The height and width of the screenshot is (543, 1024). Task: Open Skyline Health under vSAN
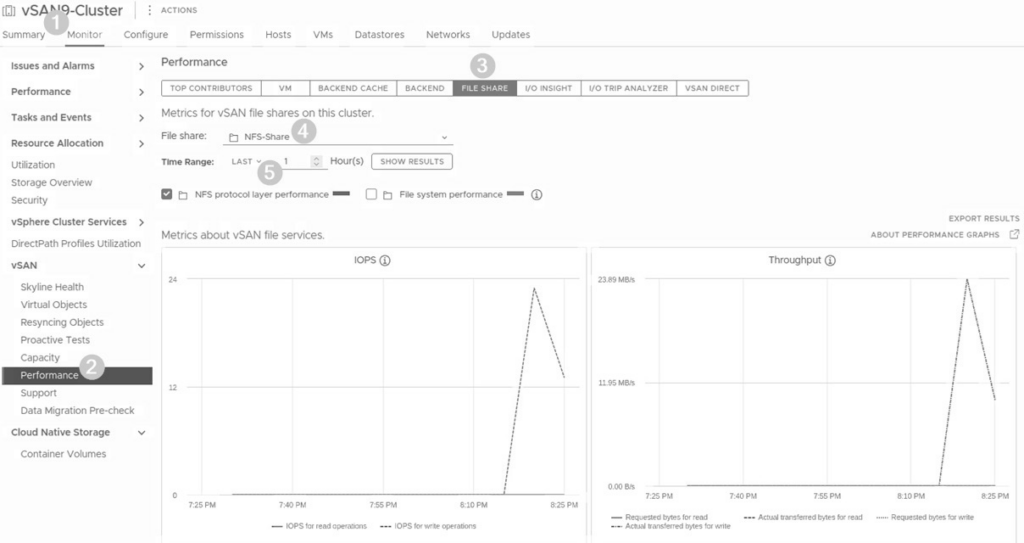(x=52, y=287)
